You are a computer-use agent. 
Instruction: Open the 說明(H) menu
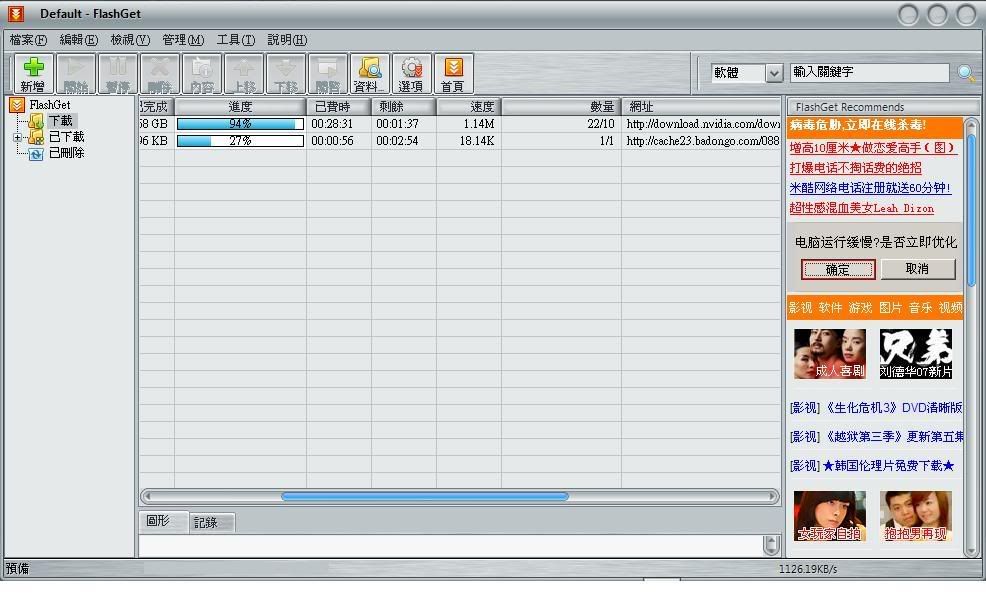(287, 40)
